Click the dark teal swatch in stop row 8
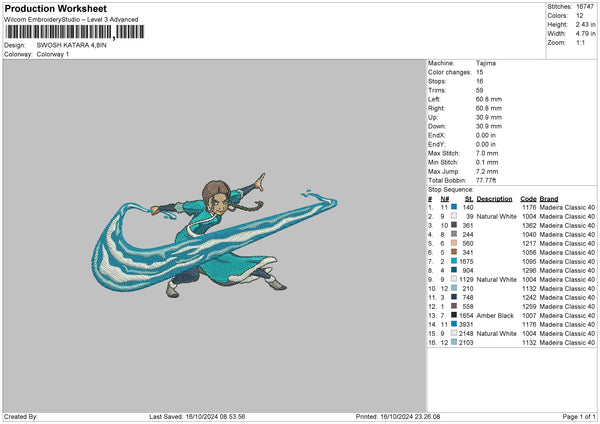This screenshot has height=424, width=600. [x=454, y=270]
